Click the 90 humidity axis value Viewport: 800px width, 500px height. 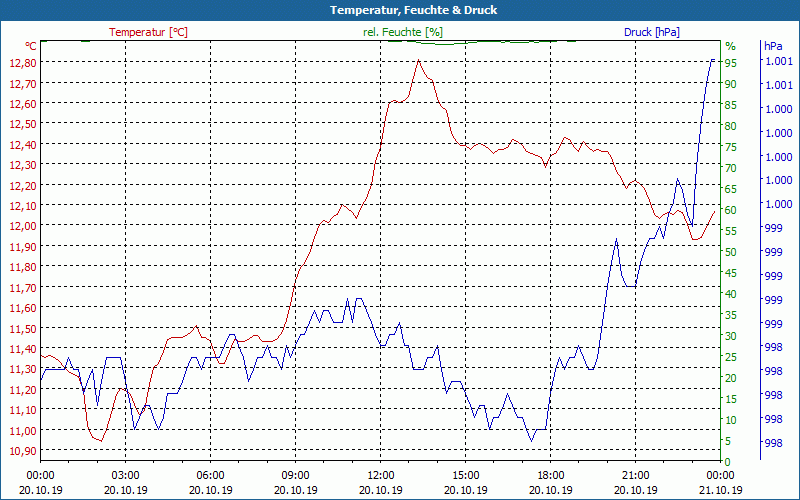coord(731,84)
